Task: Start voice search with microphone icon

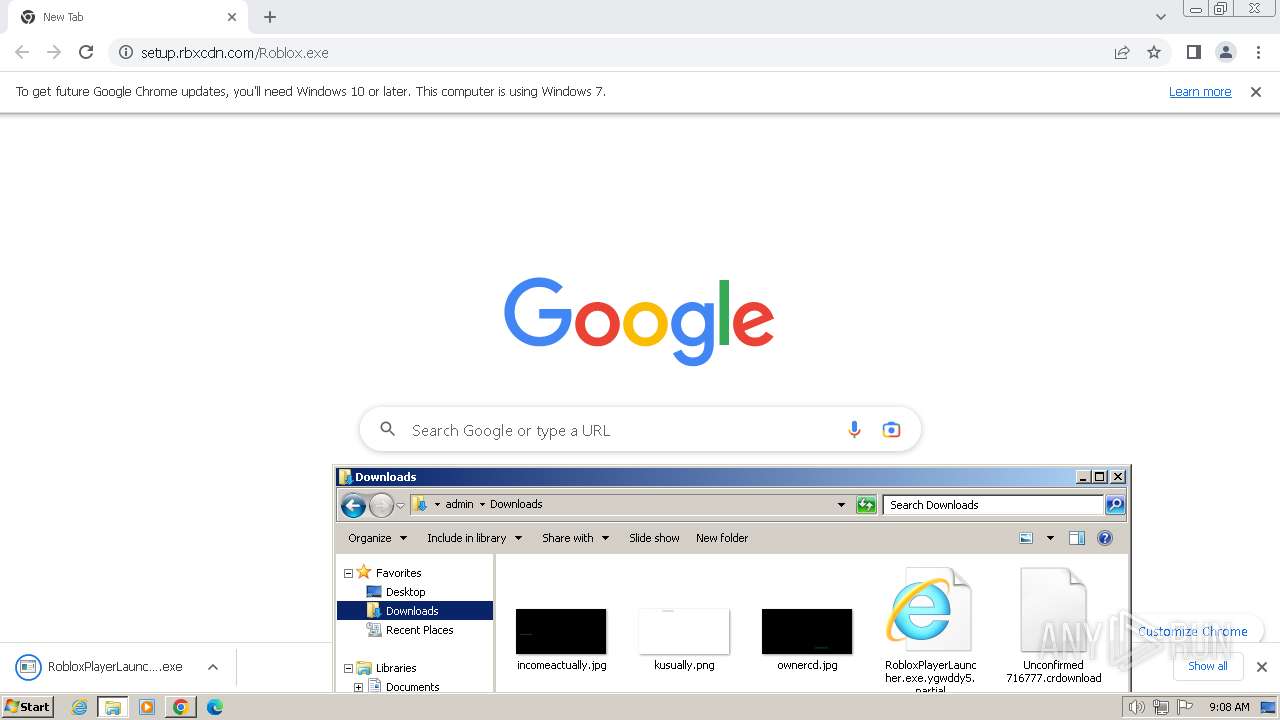Action: pos(854,430)
